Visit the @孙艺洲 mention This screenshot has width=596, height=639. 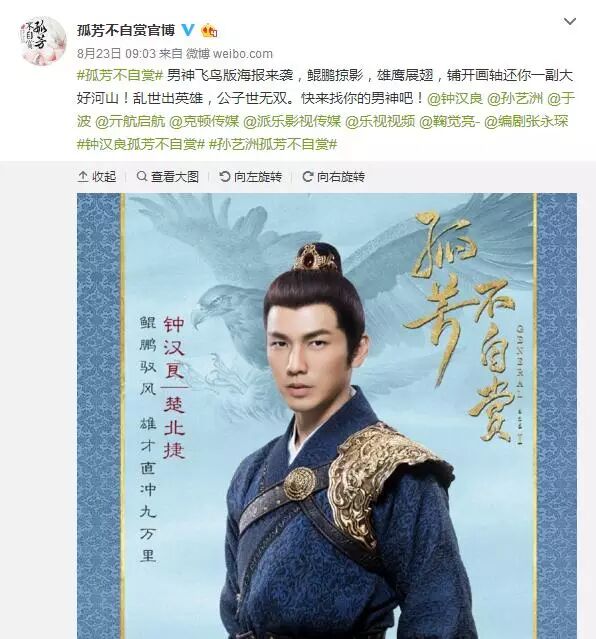click(515, 98)
